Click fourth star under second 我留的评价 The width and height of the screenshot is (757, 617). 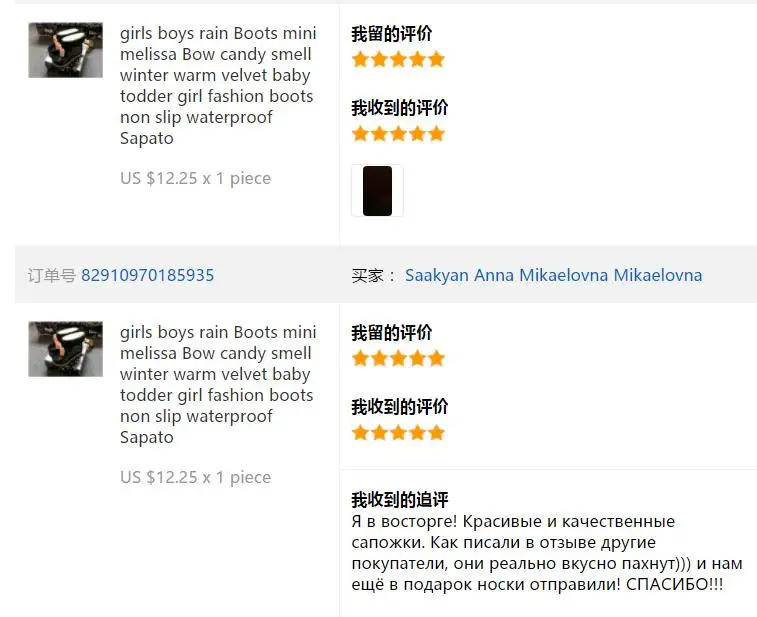(417, 359)
